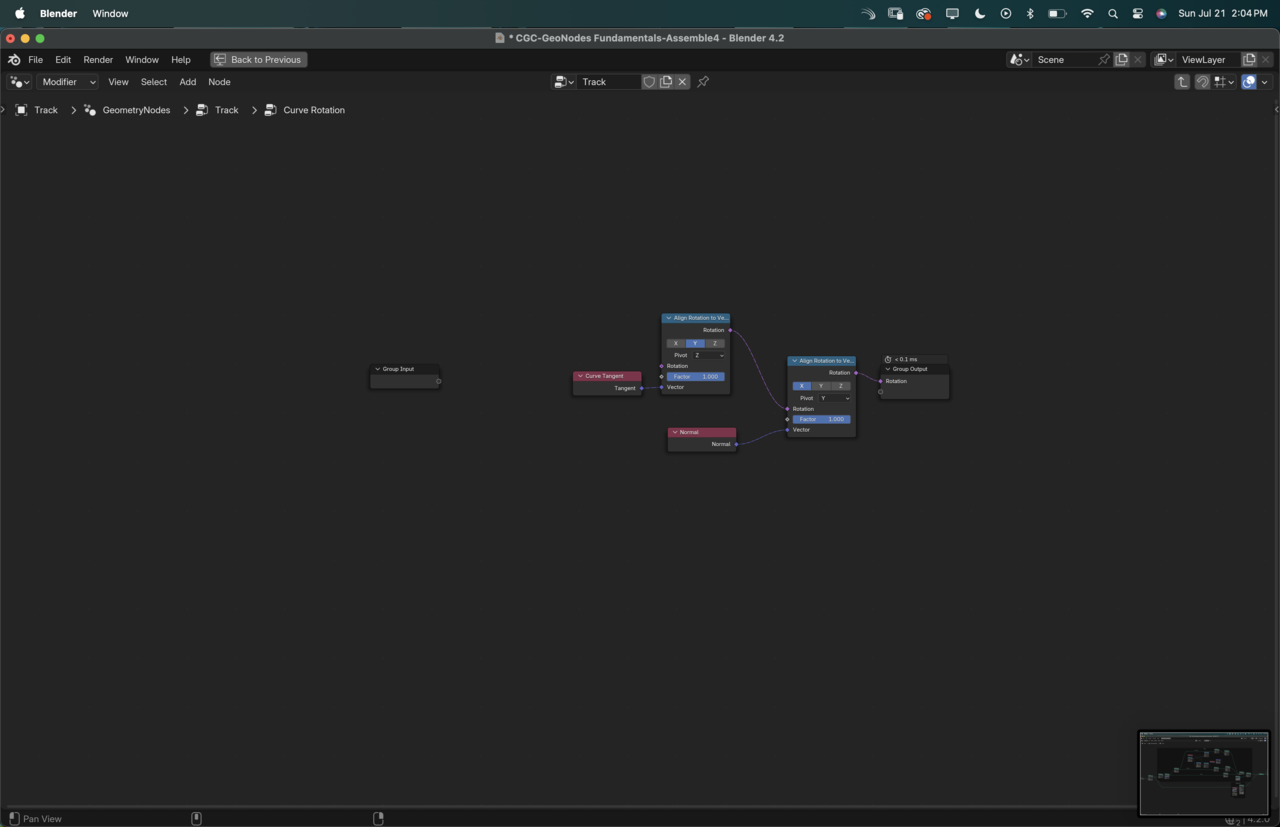
Task: Open the Help menu
Action: click(181, 60)
